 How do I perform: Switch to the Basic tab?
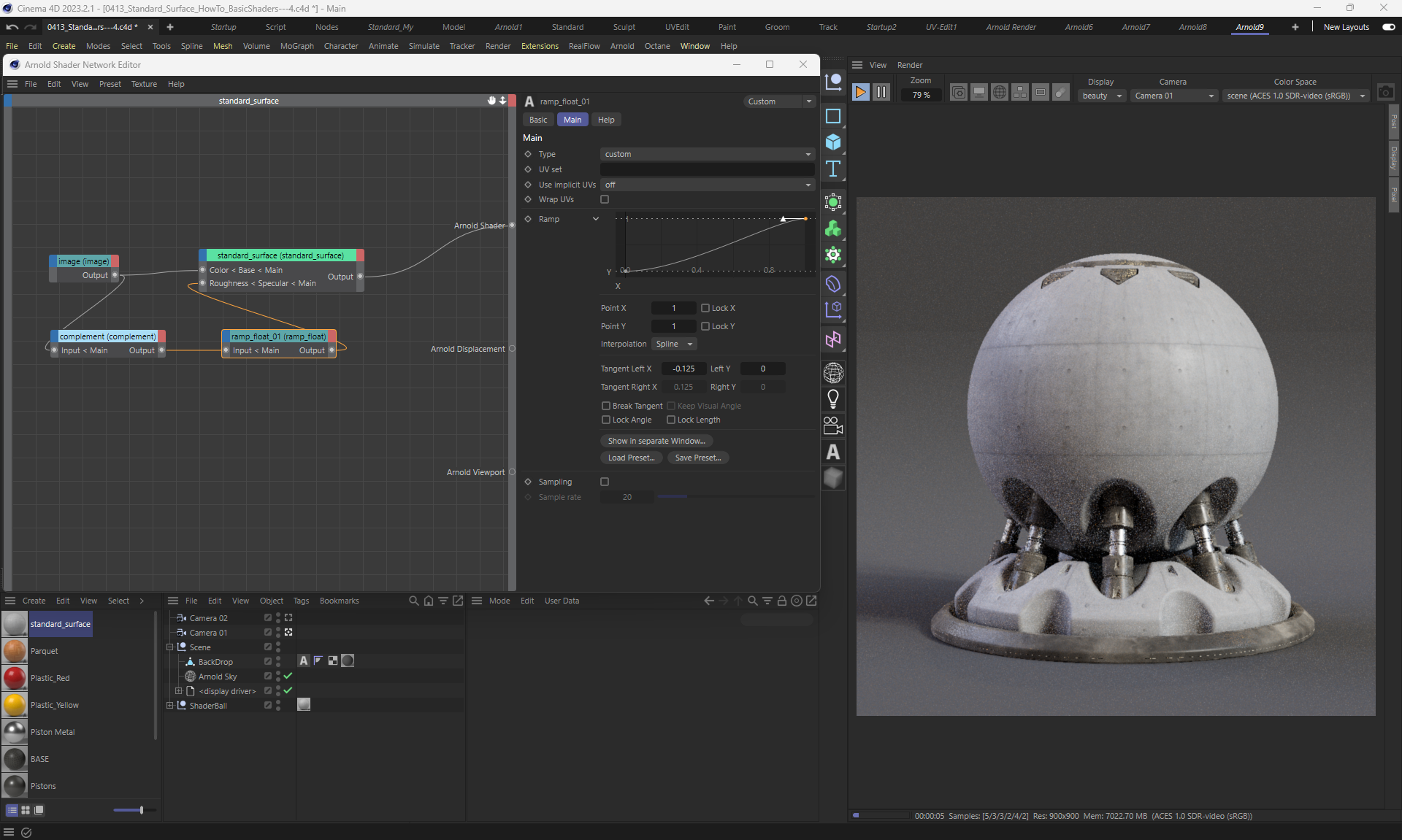coord(538,120)
